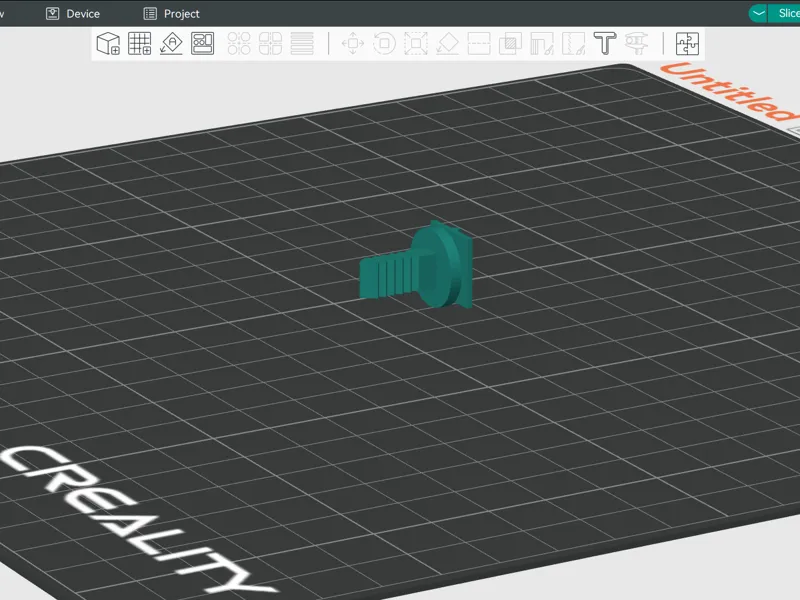Image resolution: width=800 pixels, height=600 pixels.
Task: Open the Mesh boolean tool
Action: click(x=510, y=43)
